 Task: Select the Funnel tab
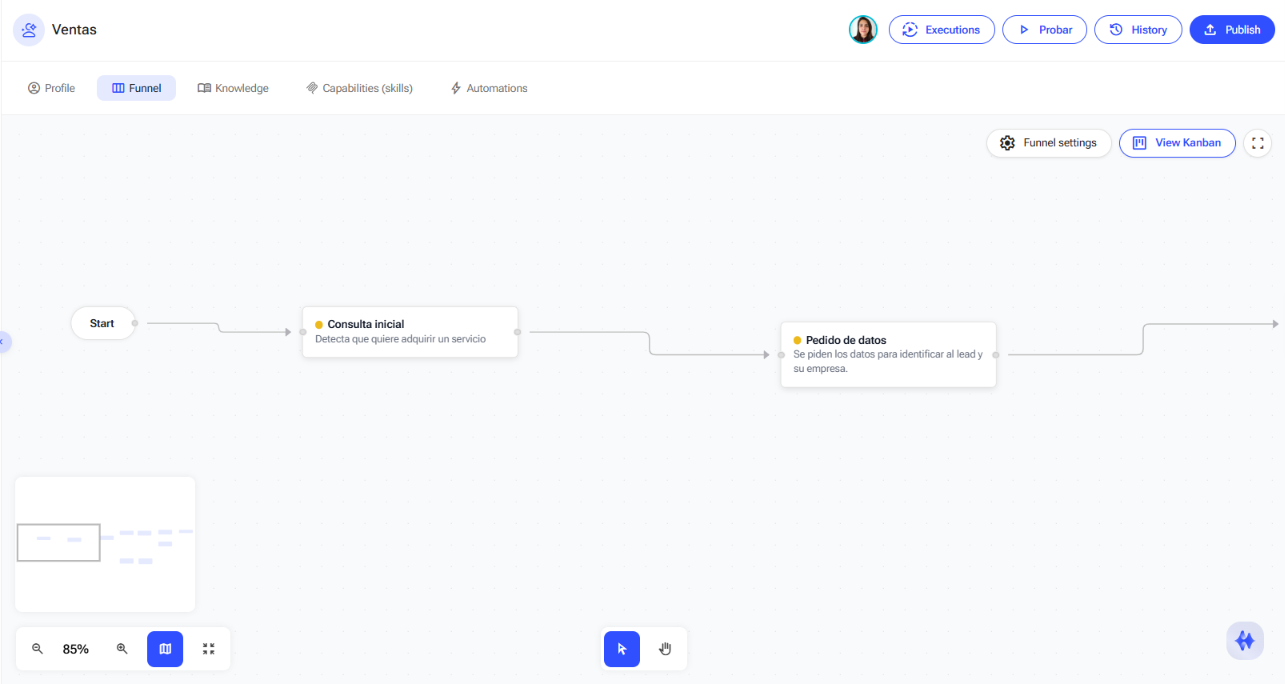click(136, 88)
